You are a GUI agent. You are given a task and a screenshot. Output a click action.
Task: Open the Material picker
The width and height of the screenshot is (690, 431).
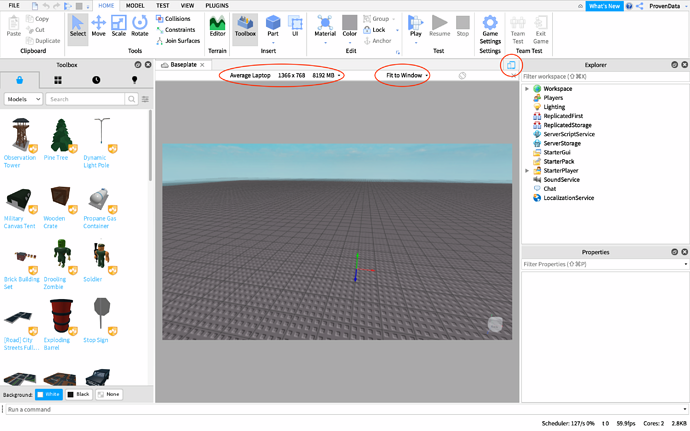tap(325, 26)
